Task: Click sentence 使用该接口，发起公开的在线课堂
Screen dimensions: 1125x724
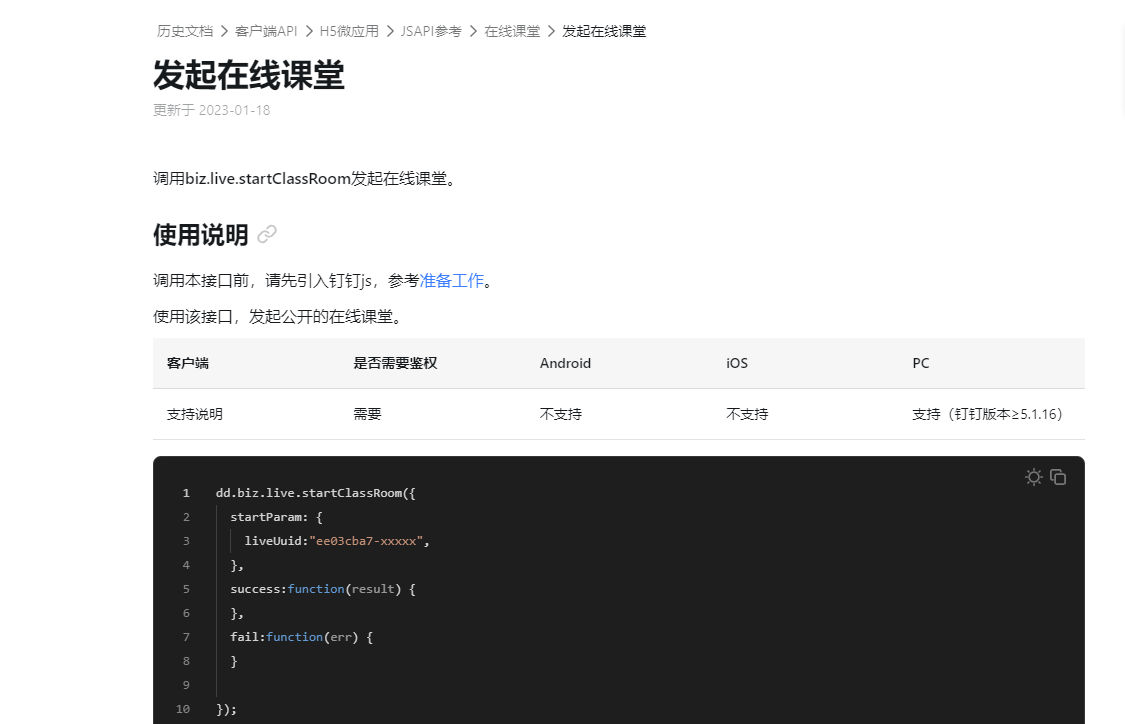Action: pos(277,316)
